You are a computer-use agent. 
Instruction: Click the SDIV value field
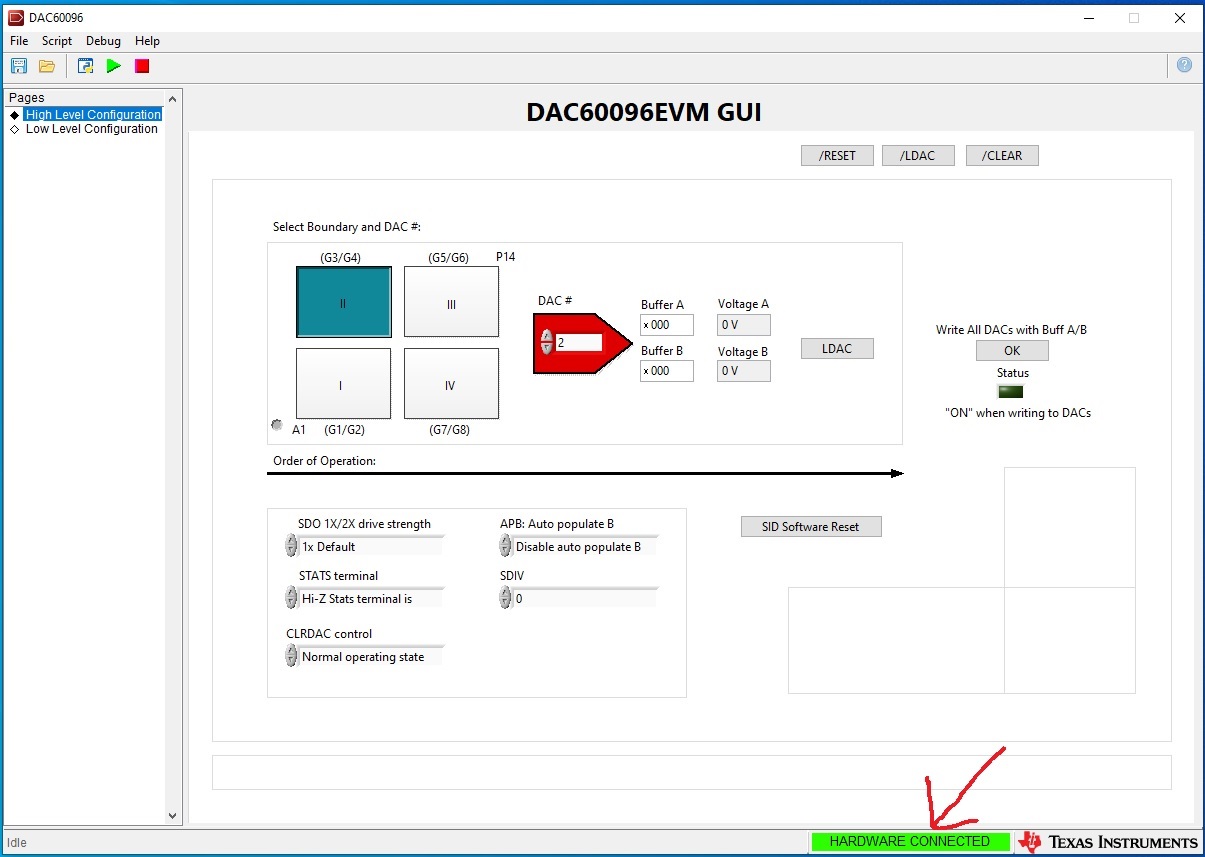click(x=585, y=599)
